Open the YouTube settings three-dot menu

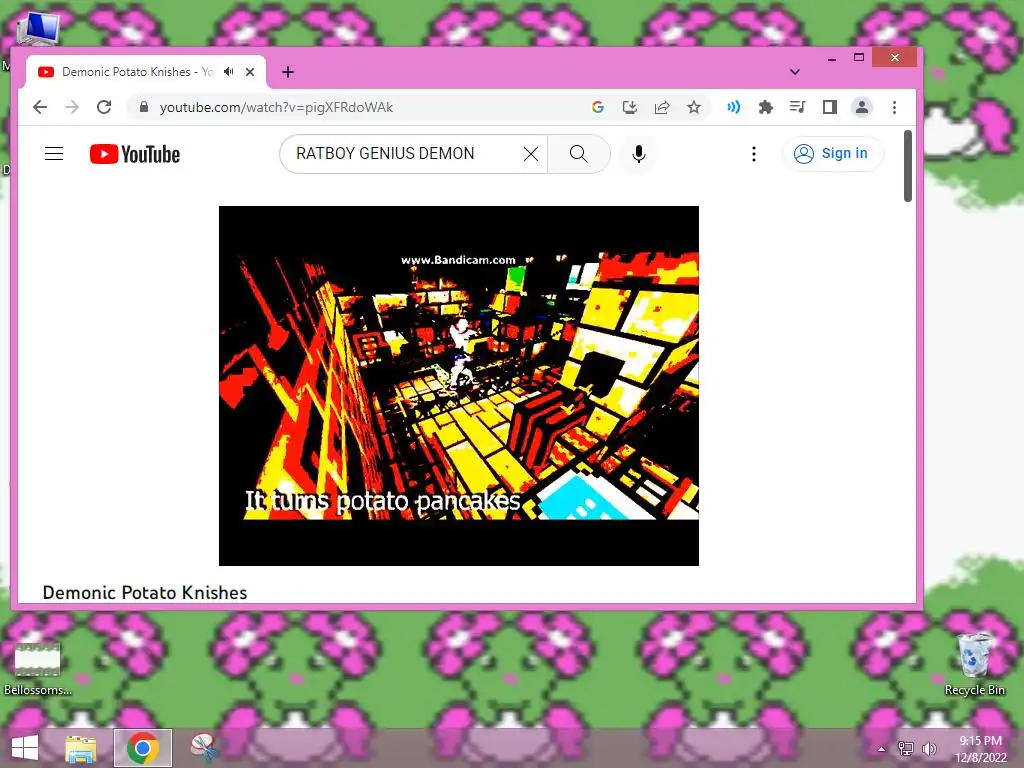(x=754, y=154)
